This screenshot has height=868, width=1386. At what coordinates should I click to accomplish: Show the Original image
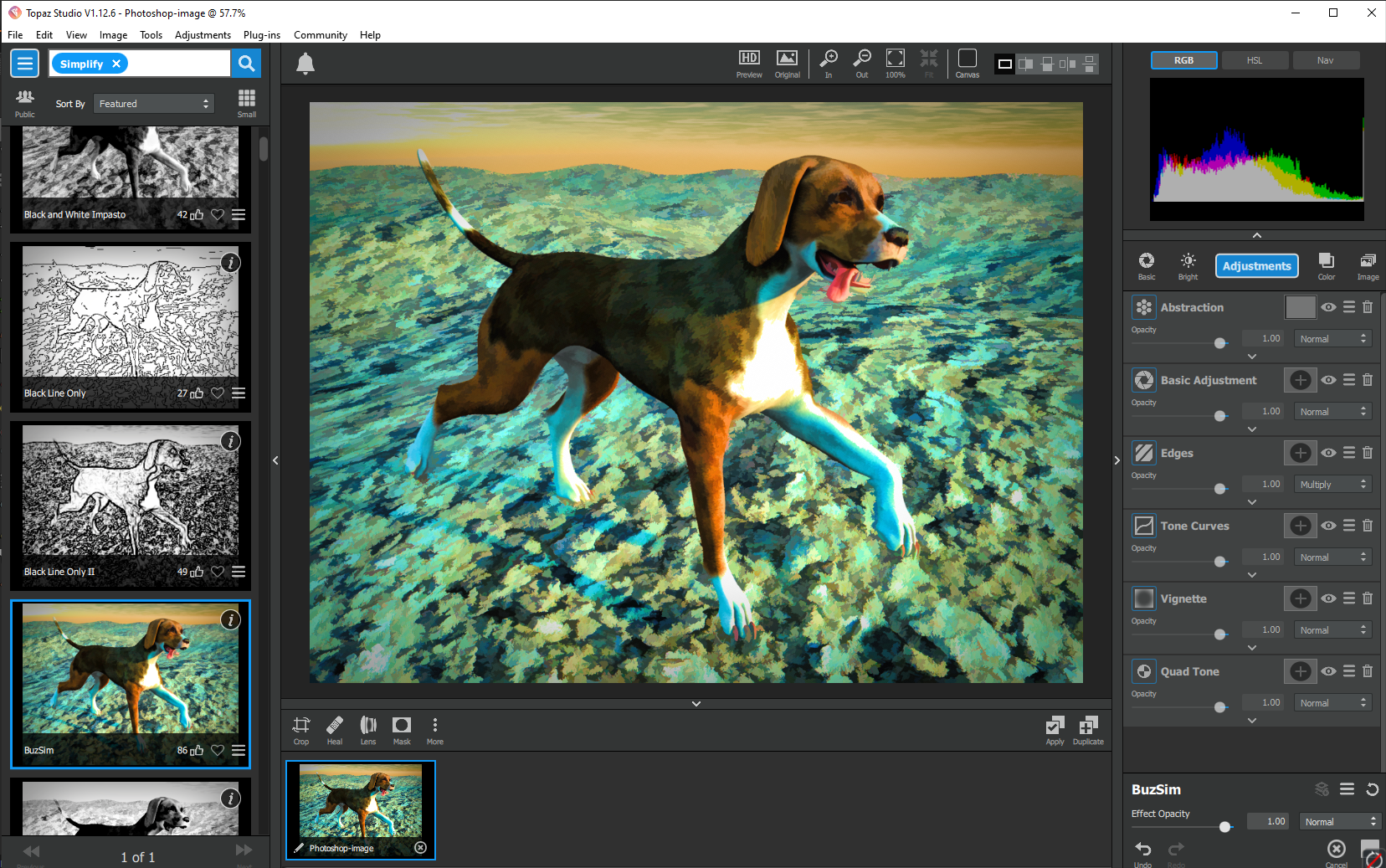(x=787, y=64)
